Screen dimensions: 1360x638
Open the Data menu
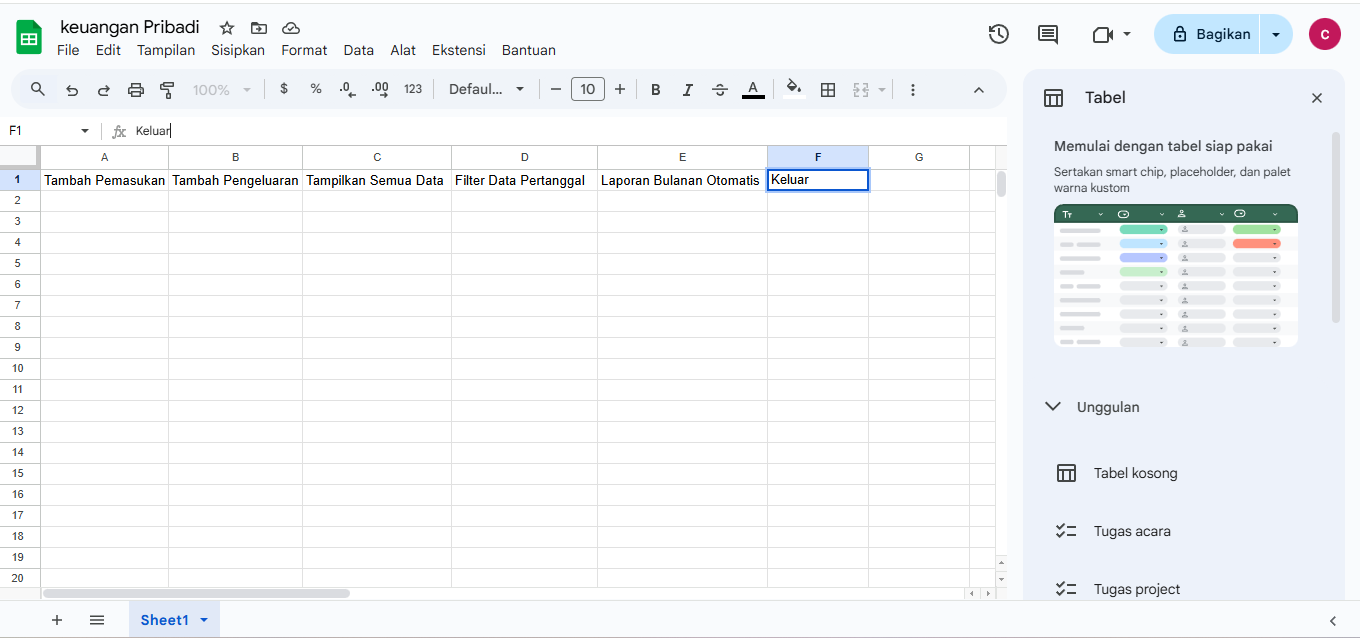pyautogui.click(x=358, y=50)
